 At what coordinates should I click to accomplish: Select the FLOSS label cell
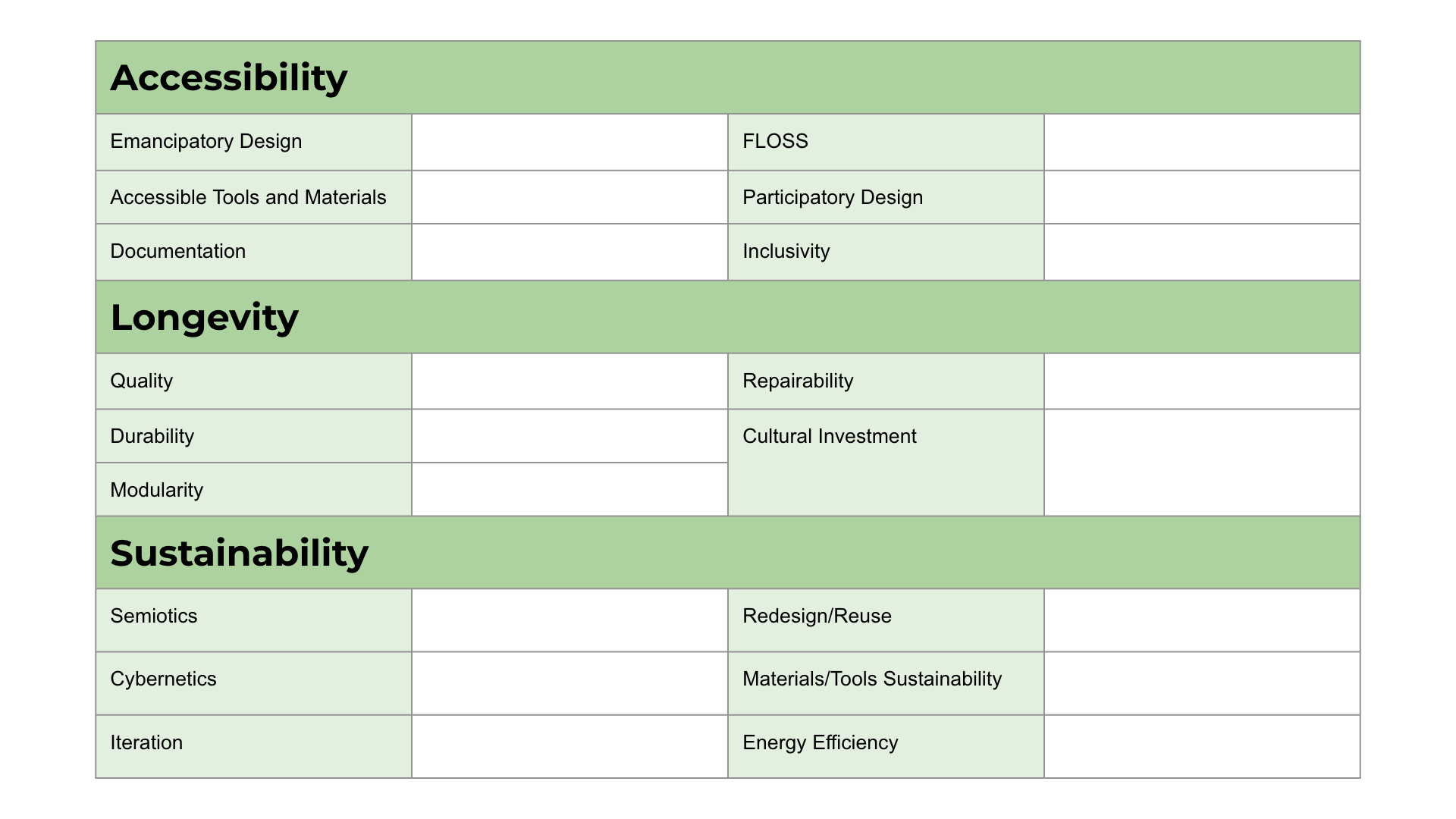tap(886, 142)
